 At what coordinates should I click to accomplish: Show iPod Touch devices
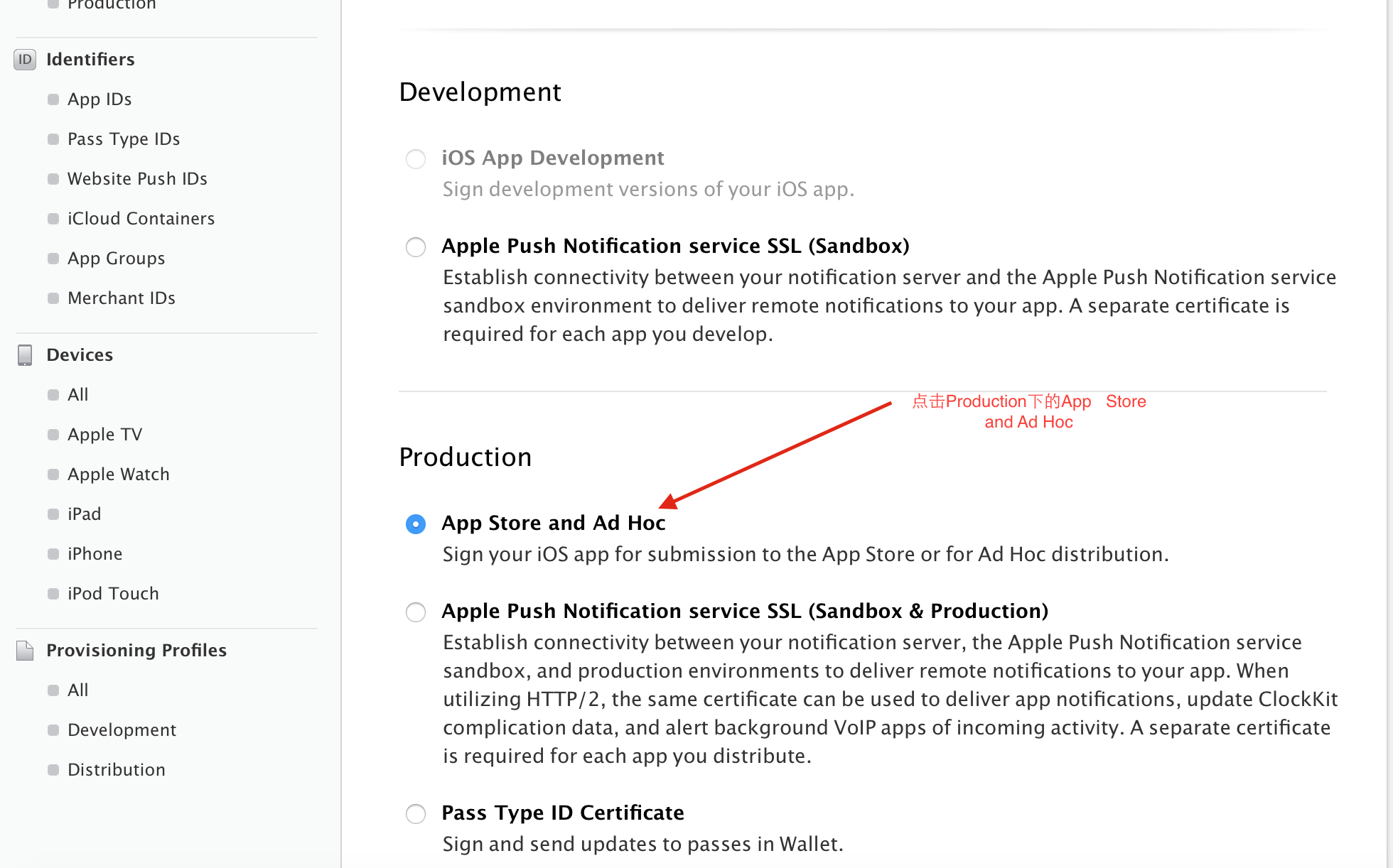click(x=113, y=594)
